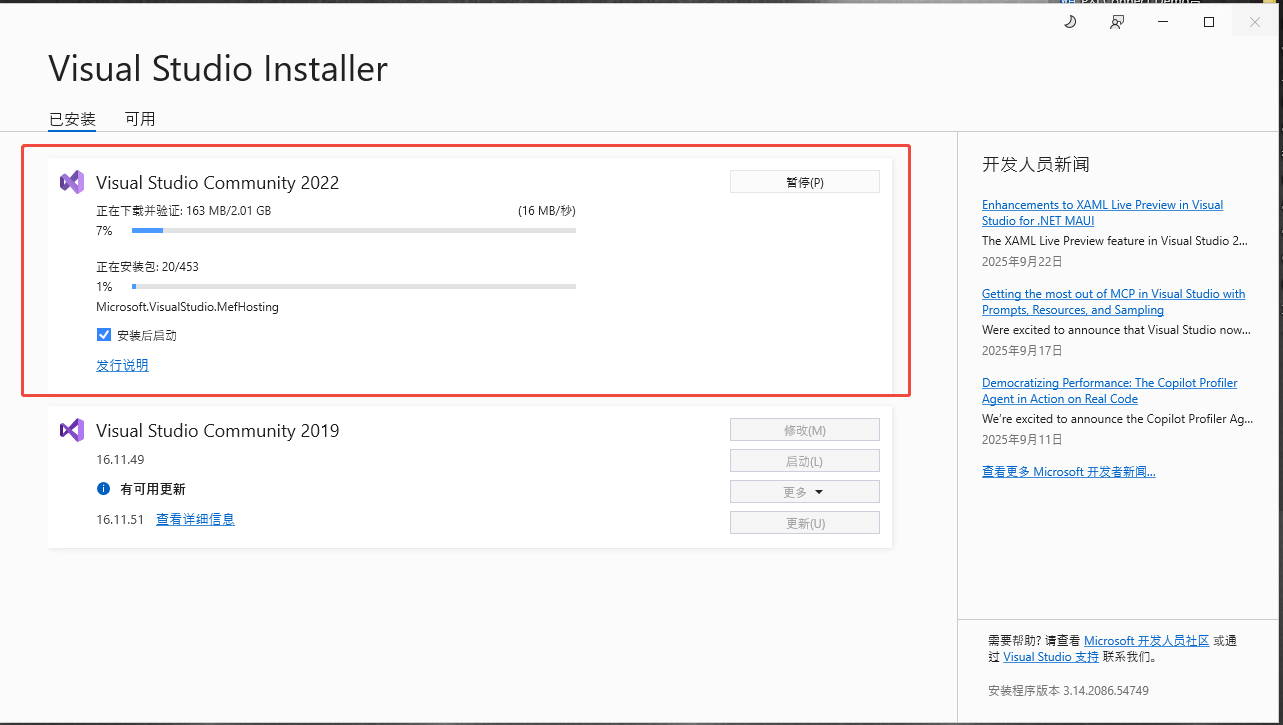Click the download progress bar at 7%

point(353,231)
